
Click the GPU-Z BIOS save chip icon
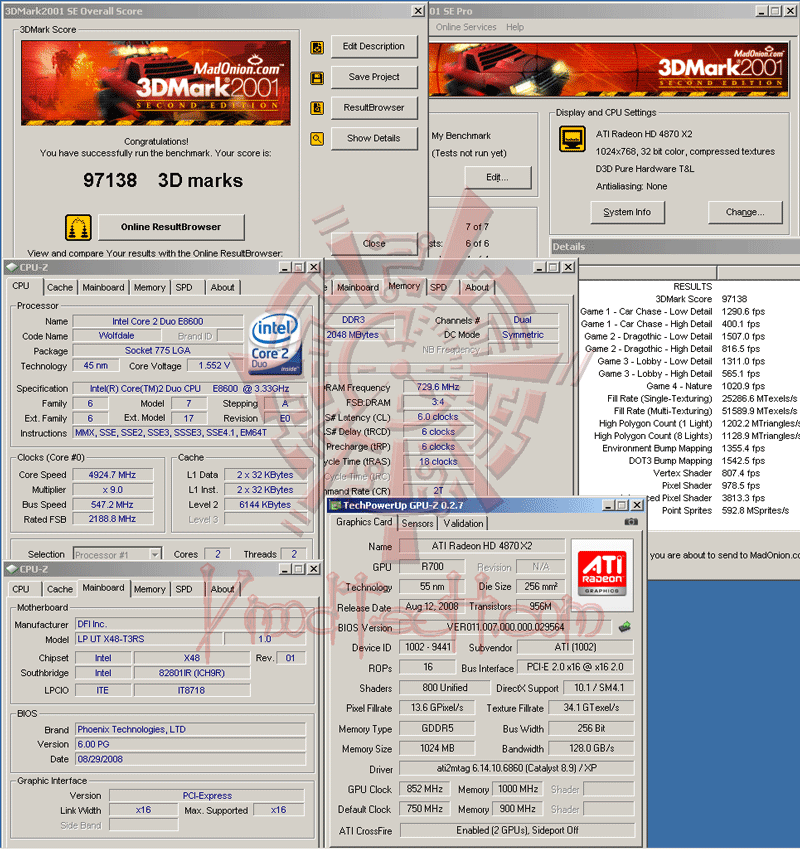[625, 627]
